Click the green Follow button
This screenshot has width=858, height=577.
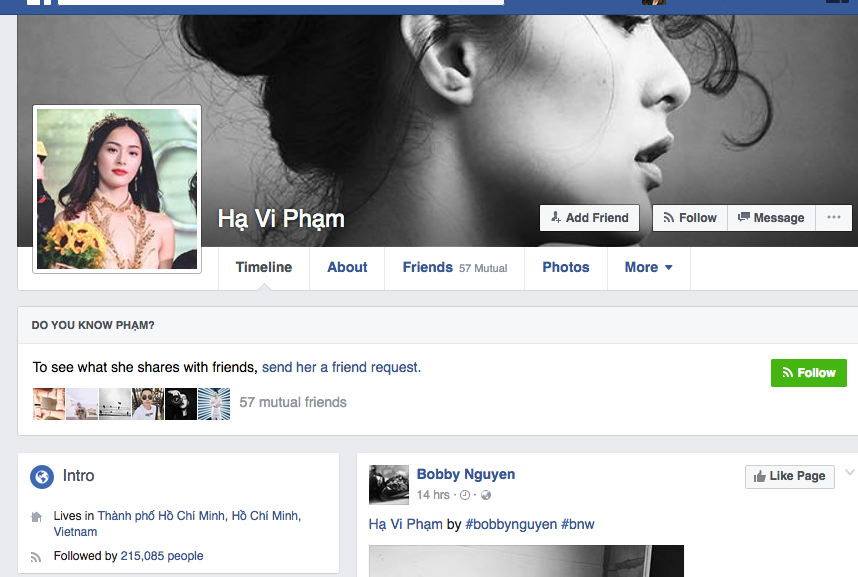(x=808, y=373)
